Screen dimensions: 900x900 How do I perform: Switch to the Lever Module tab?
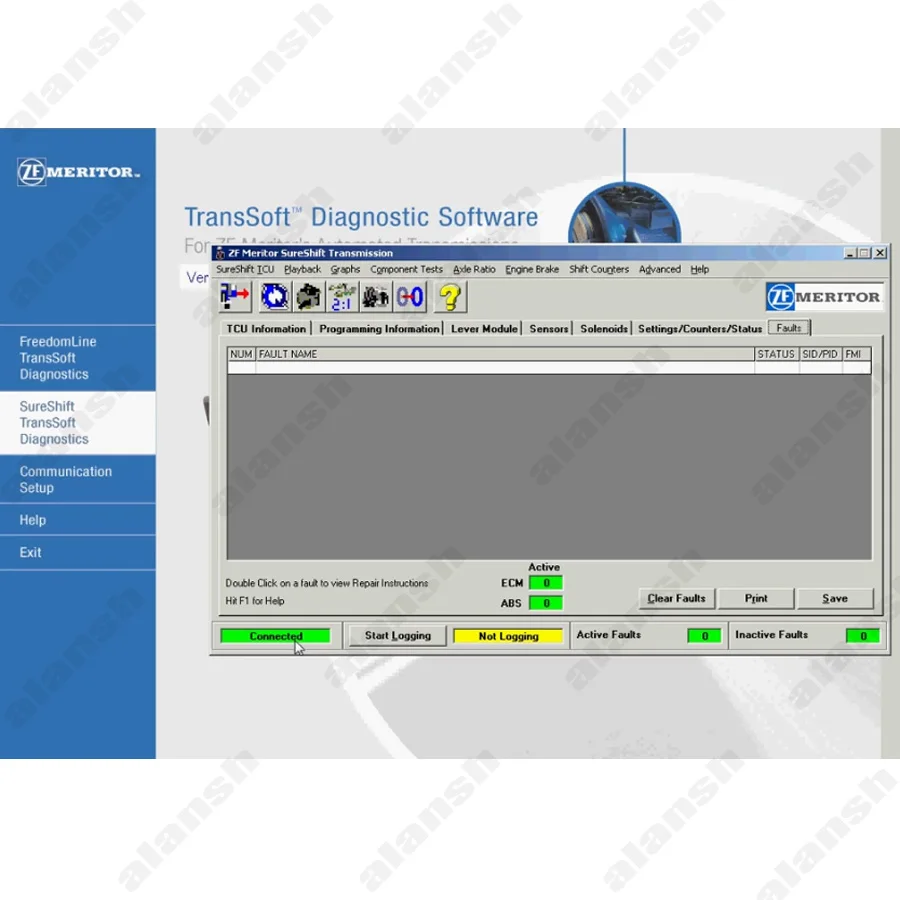pyautogui.click(x=484, y=329)
